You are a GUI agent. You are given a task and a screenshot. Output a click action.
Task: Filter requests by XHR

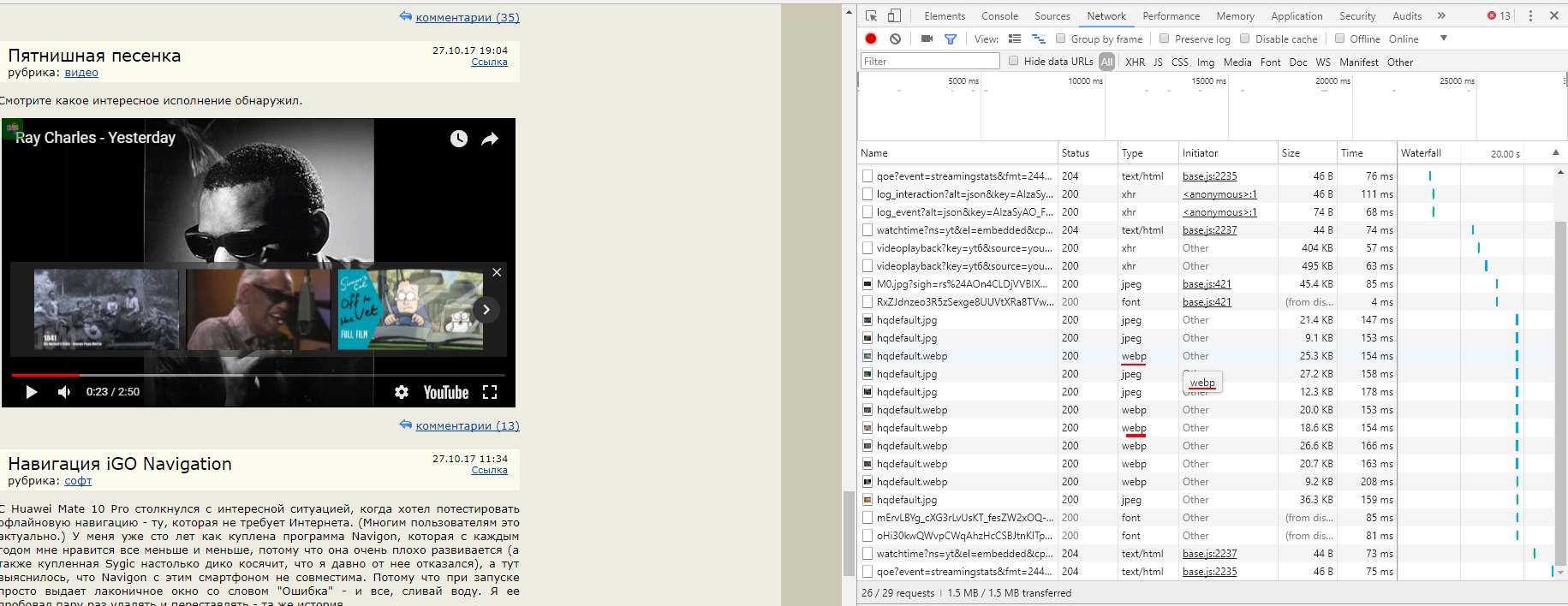[x=1135, y=62]
